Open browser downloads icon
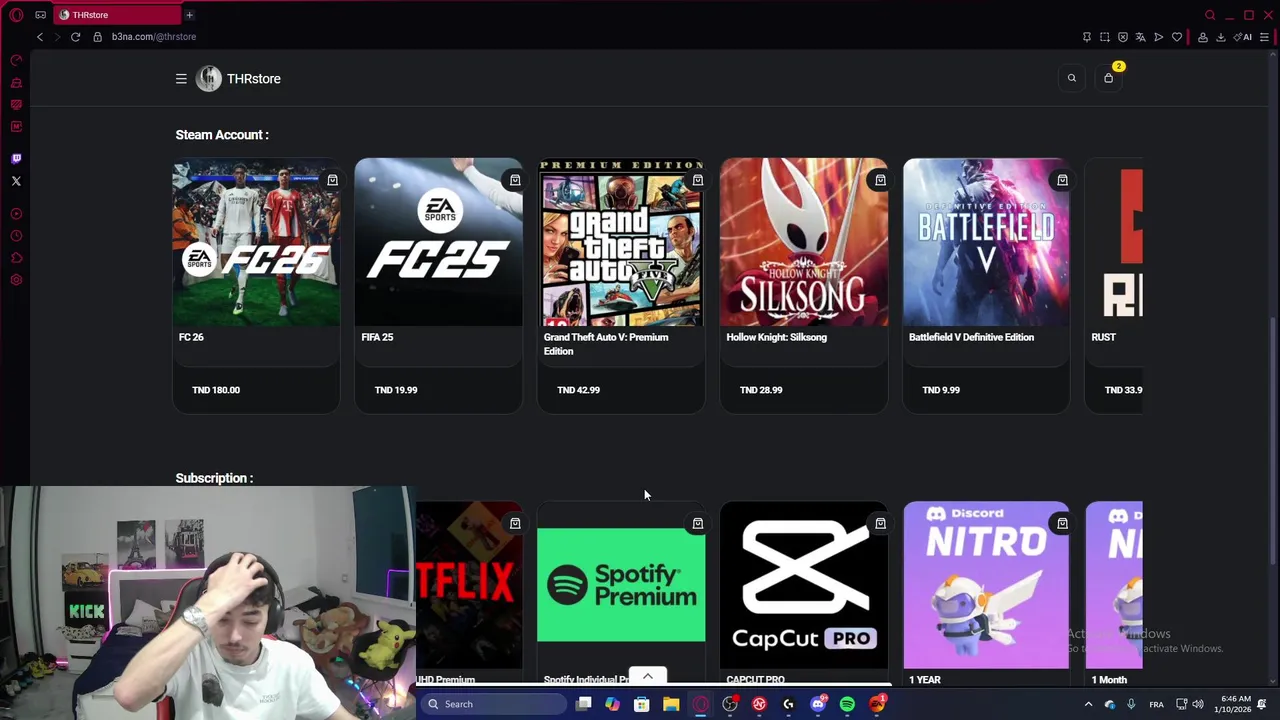Image resolution: width=1280 pixels, height=720 pixels. tap(1221, 37)
